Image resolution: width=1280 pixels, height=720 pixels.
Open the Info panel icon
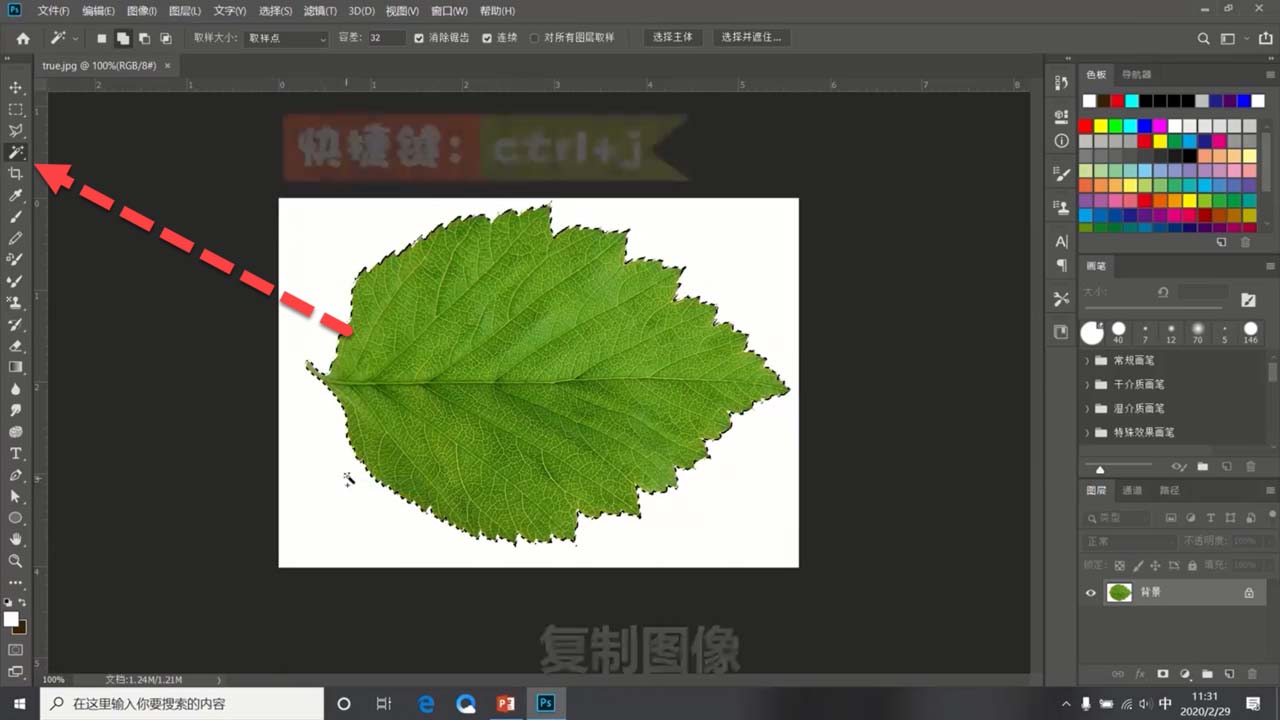(1061, 141)
